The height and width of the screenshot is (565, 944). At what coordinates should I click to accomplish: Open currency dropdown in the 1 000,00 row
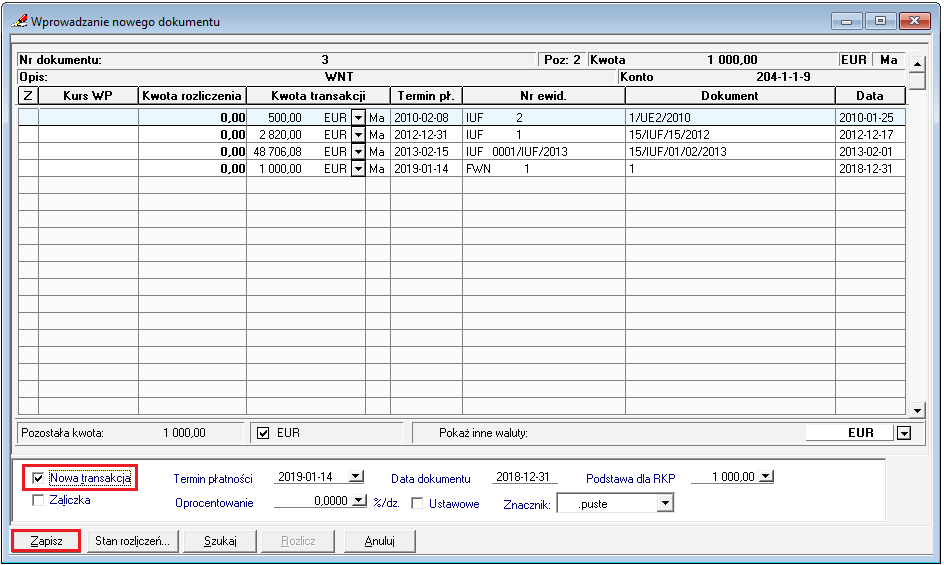[x=358, y=169]
